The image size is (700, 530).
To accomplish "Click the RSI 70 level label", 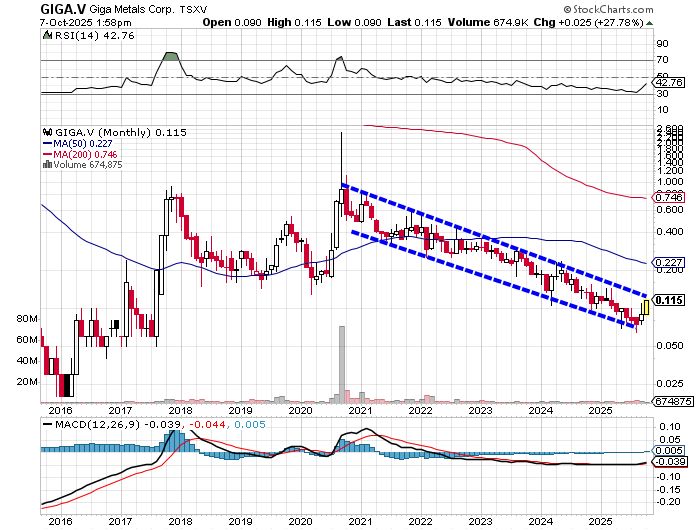I will (x=662, y=60).
